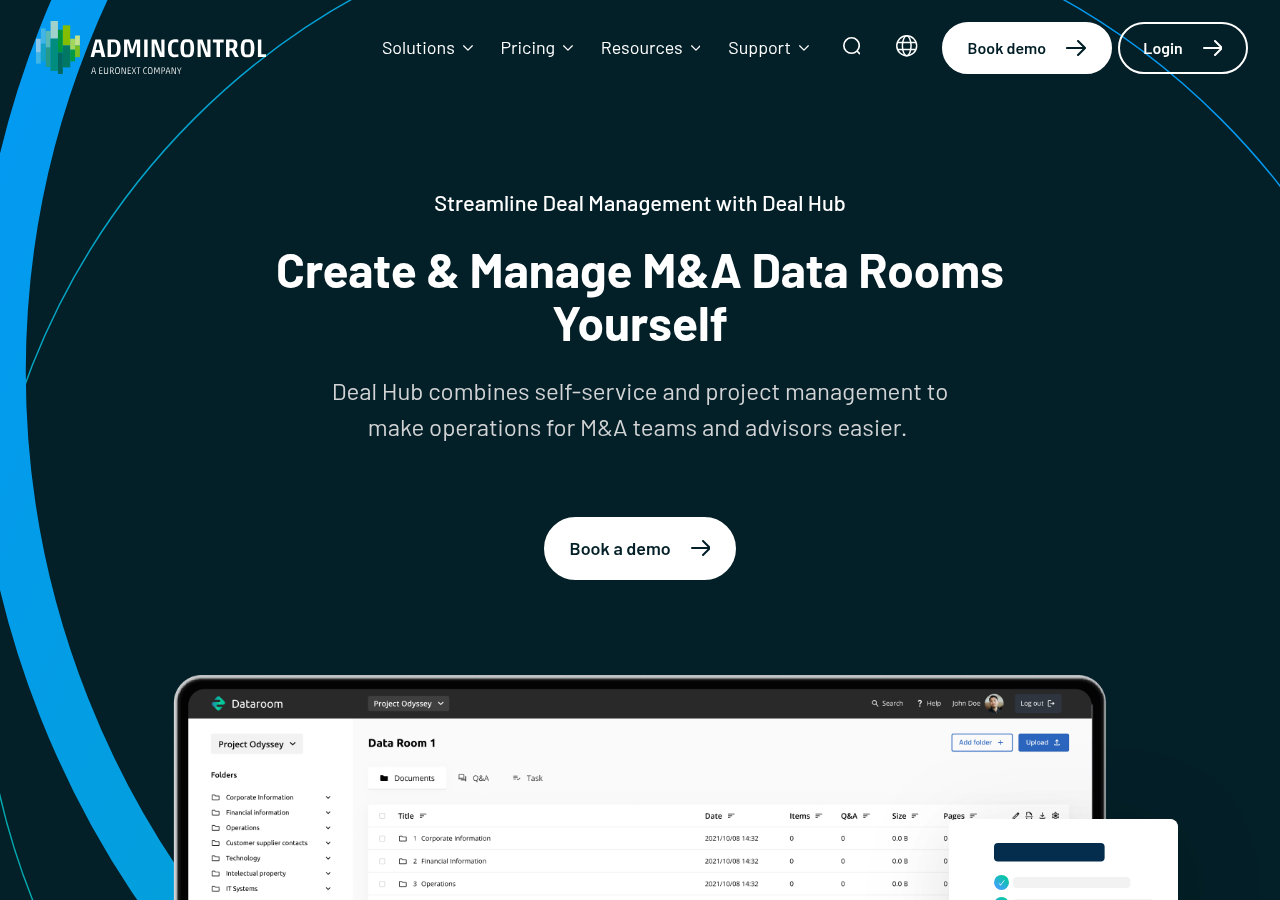The image size is (1280, 900).
Task: Click the Add folder button in preview
Action: pos(981,742)
